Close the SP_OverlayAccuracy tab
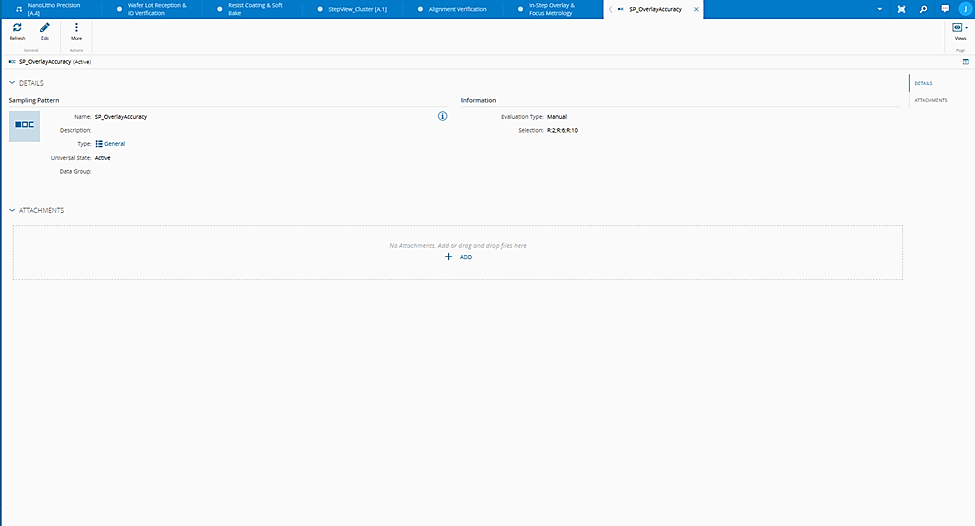Screen dimensions: 975x526 click(696, 9)
